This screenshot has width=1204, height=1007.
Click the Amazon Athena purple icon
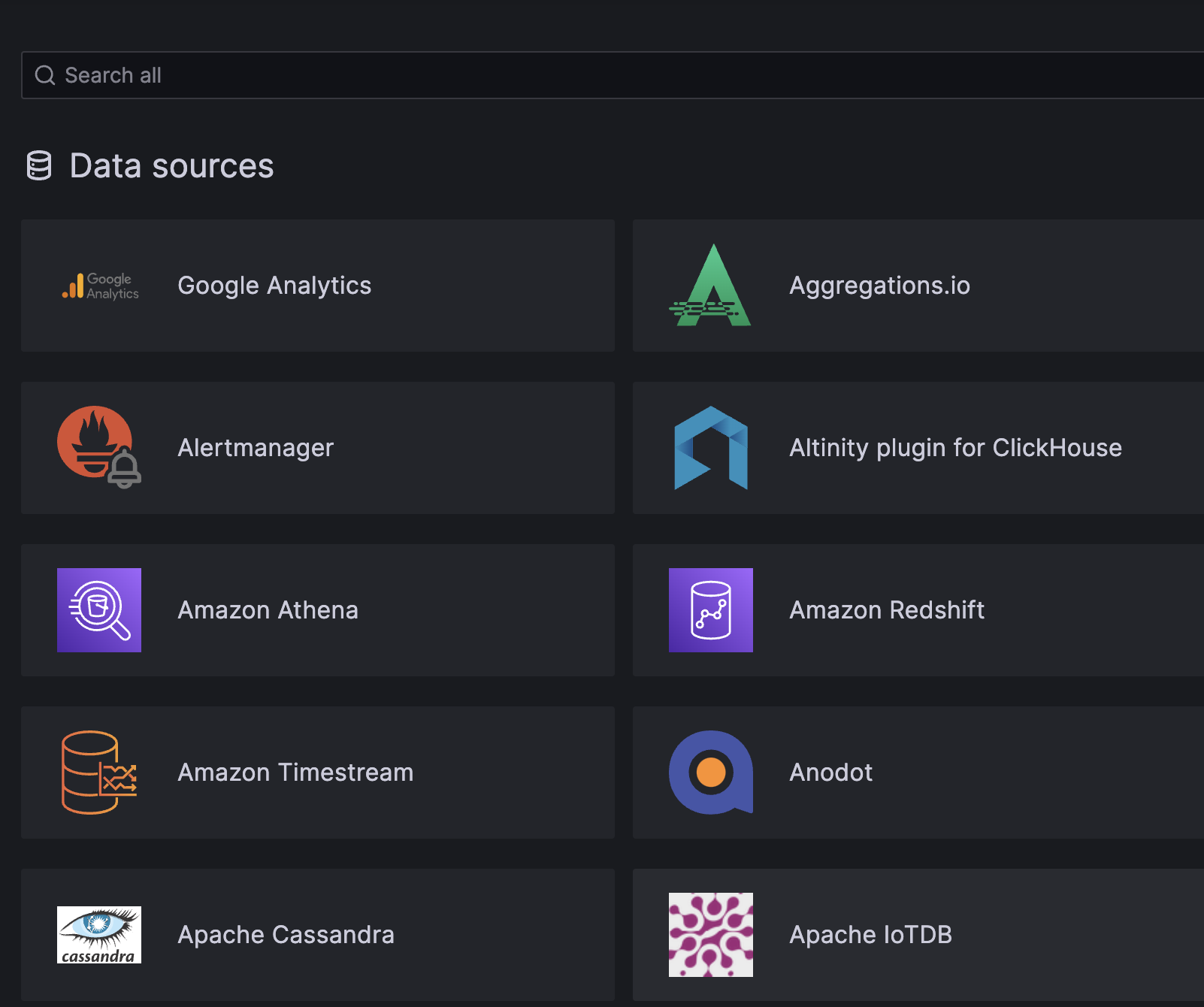tap(99, 610)
